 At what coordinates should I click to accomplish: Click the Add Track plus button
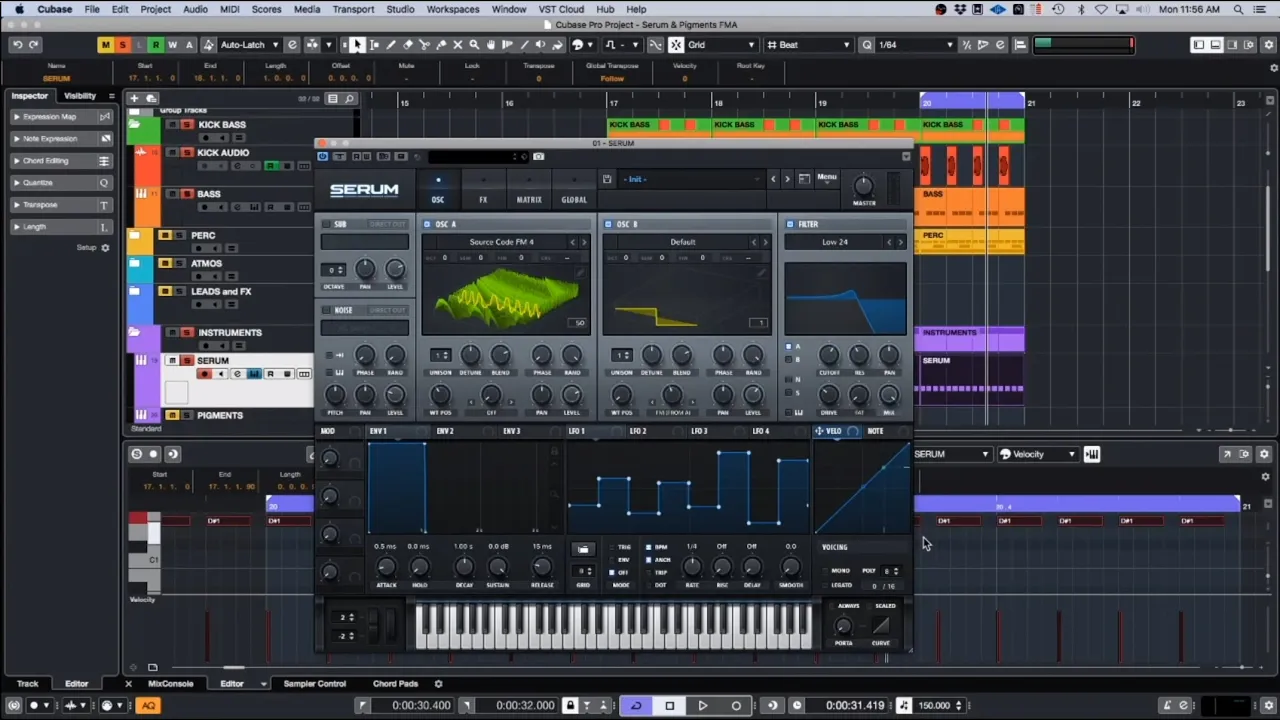(x=135, y=98)
